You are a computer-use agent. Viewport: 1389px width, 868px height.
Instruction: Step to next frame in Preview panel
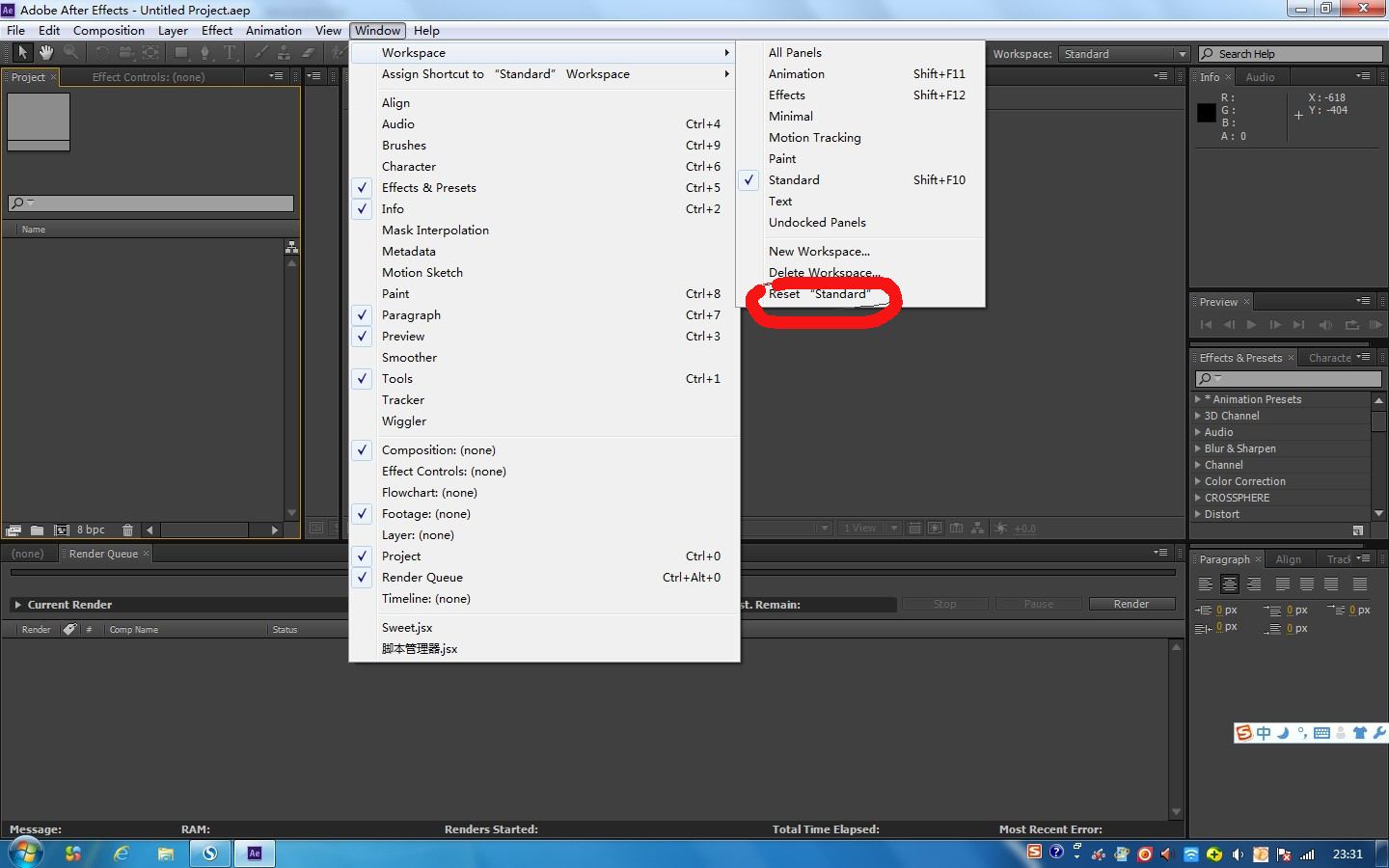tap(1275, 325)
